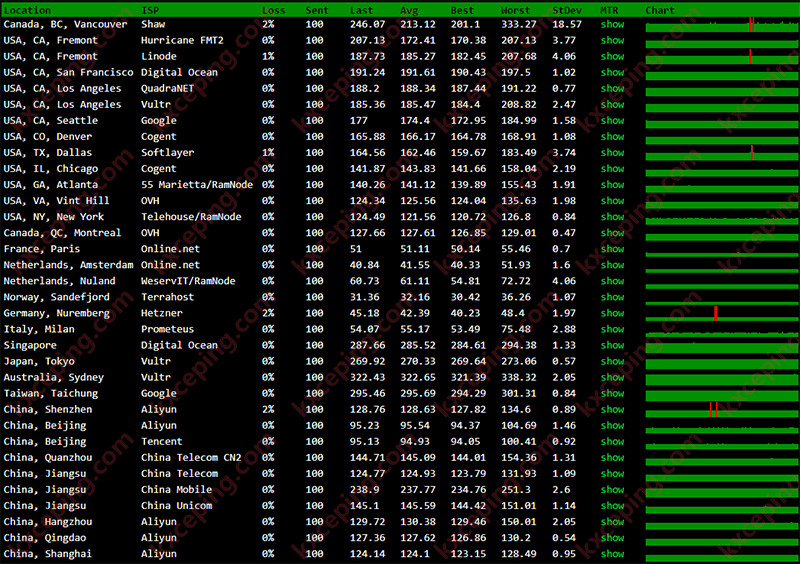800x564 pixels.
Task: Show MTR for Dallas Softlayer row
Action: 612,153
